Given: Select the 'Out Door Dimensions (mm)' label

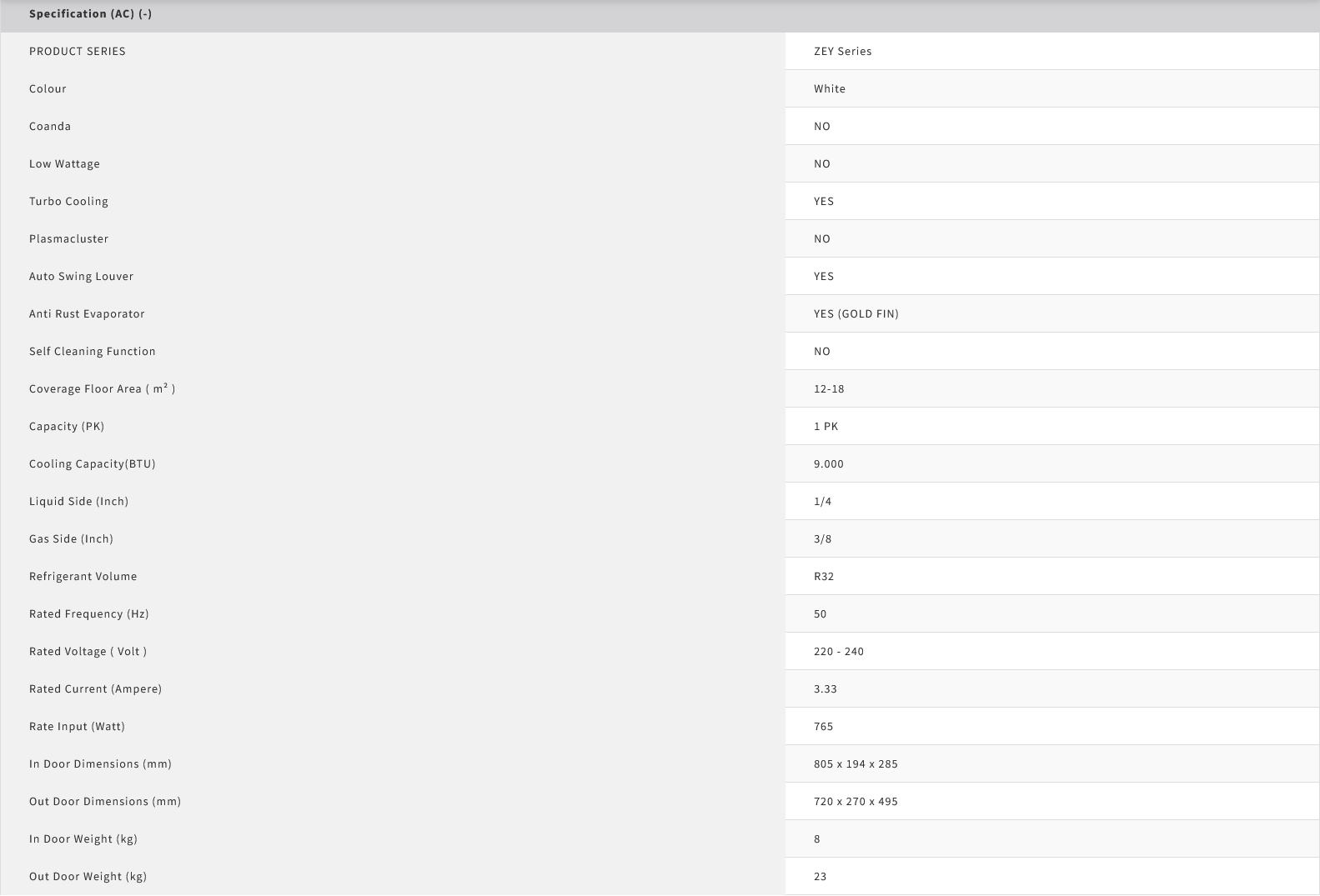Looking at the screenshot, I should point(105,801).
